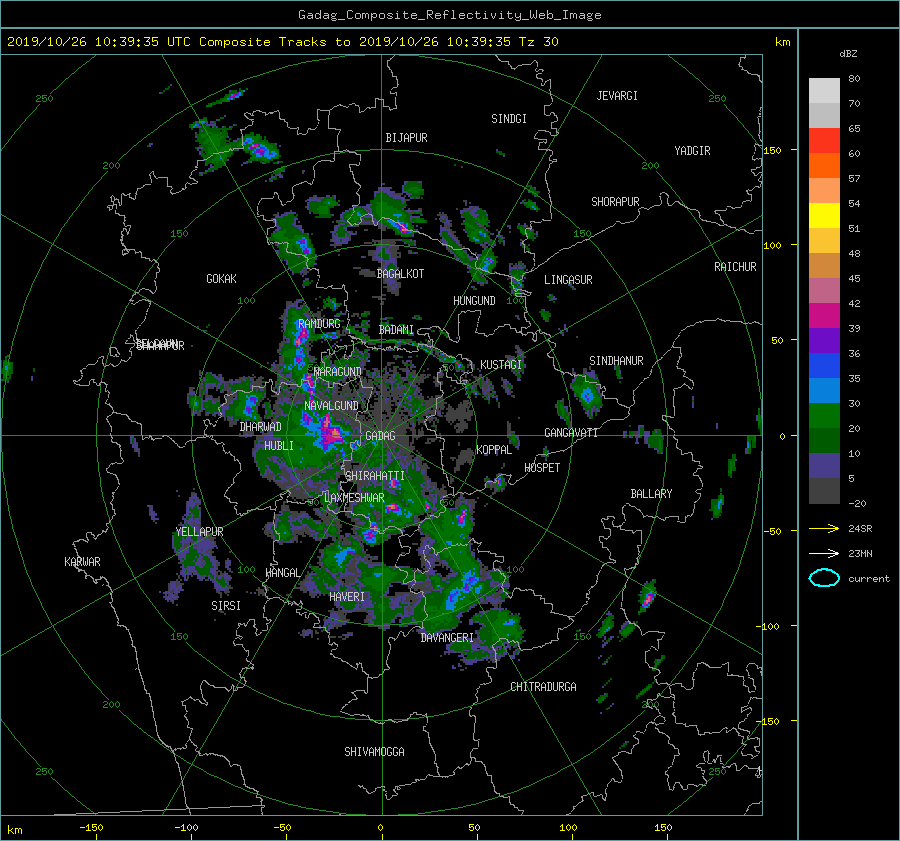Viewport: 900px width, 841px height.
Task: Click the BAGALKOT city label
Action: [400, 274]
